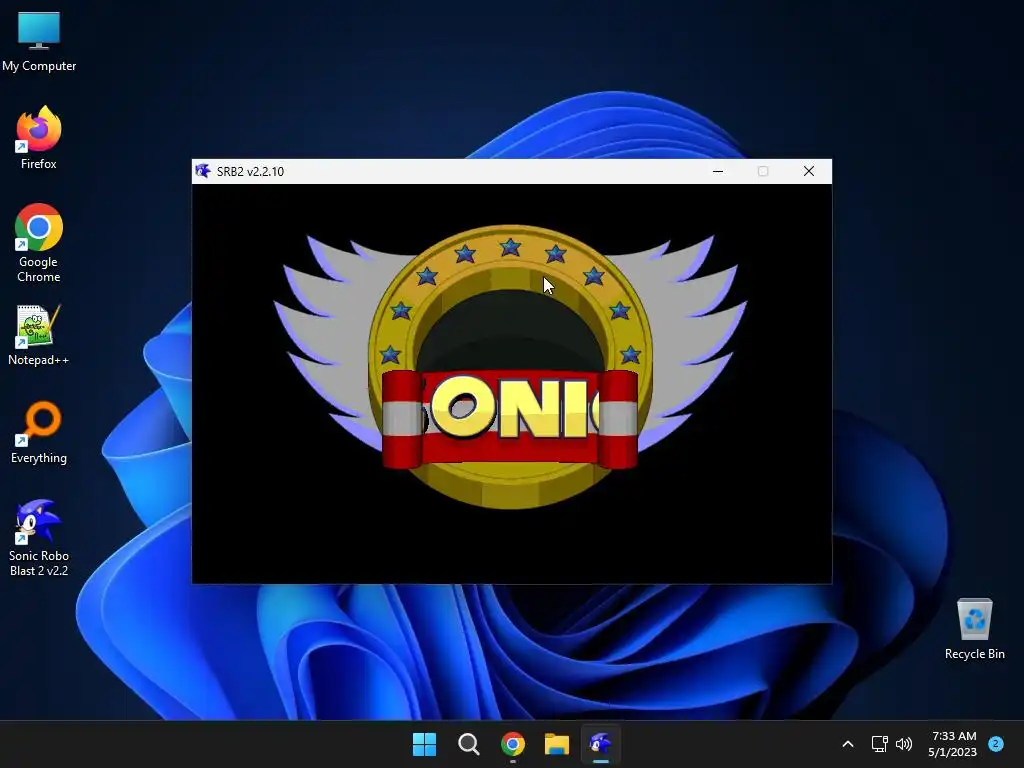Switch to Chrome in the taskbar
The height and width of the screenshot is (768, 1024).
(x=513, y=744)
